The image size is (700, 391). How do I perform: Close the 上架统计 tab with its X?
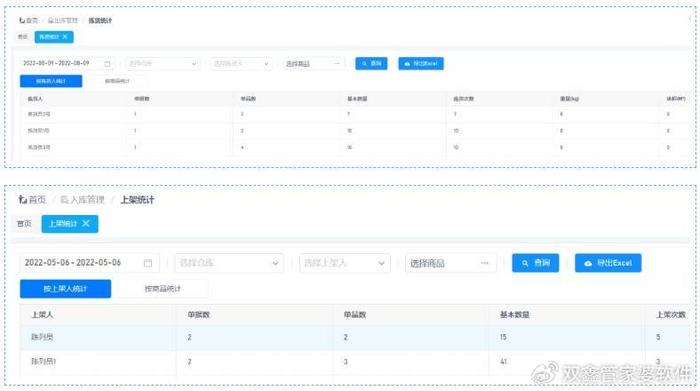[x=86, y=223]
